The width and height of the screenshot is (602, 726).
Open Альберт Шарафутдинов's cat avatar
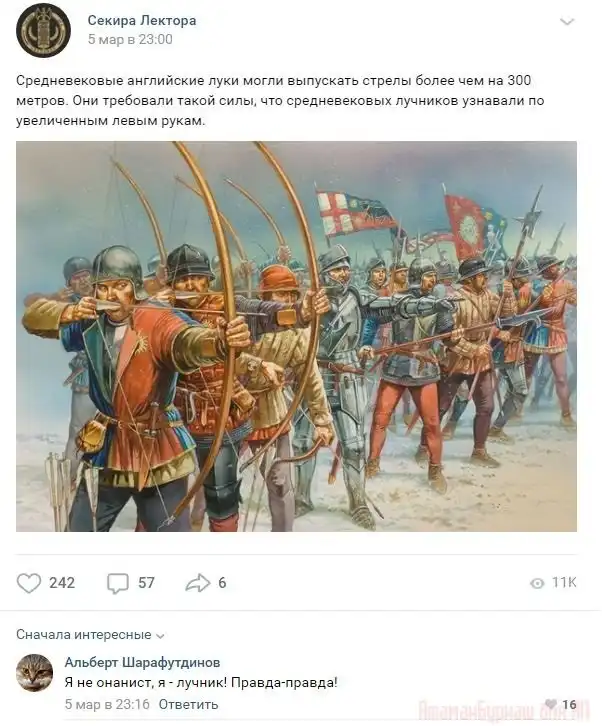click(34, 673)
